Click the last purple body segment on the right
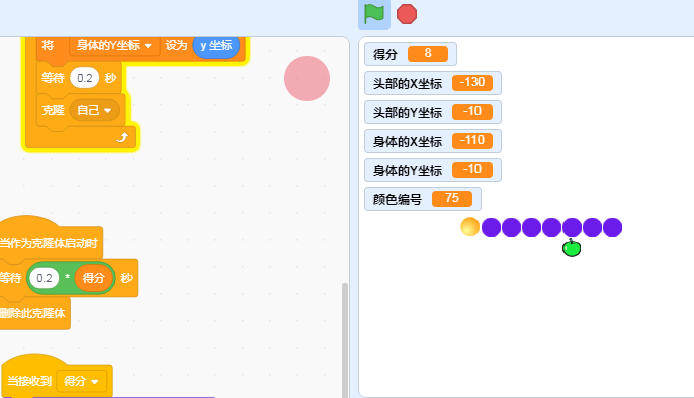The image size is (694, 398). (613, 228)
